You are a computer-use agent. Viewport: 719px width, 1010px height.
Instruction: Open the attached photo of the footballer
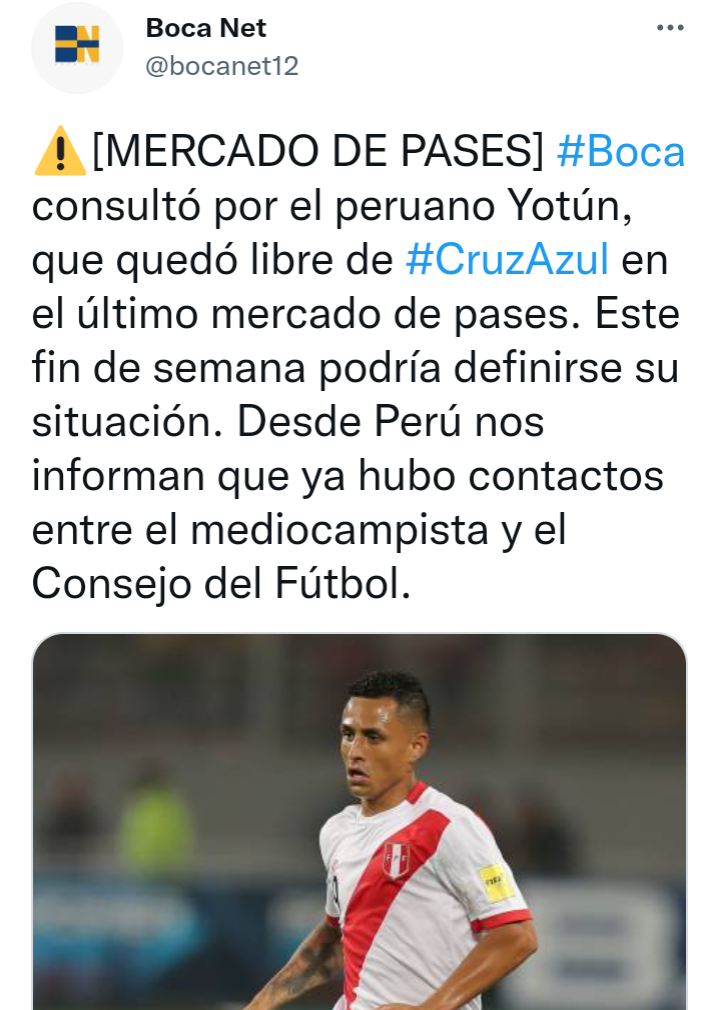tap(360, 821)
